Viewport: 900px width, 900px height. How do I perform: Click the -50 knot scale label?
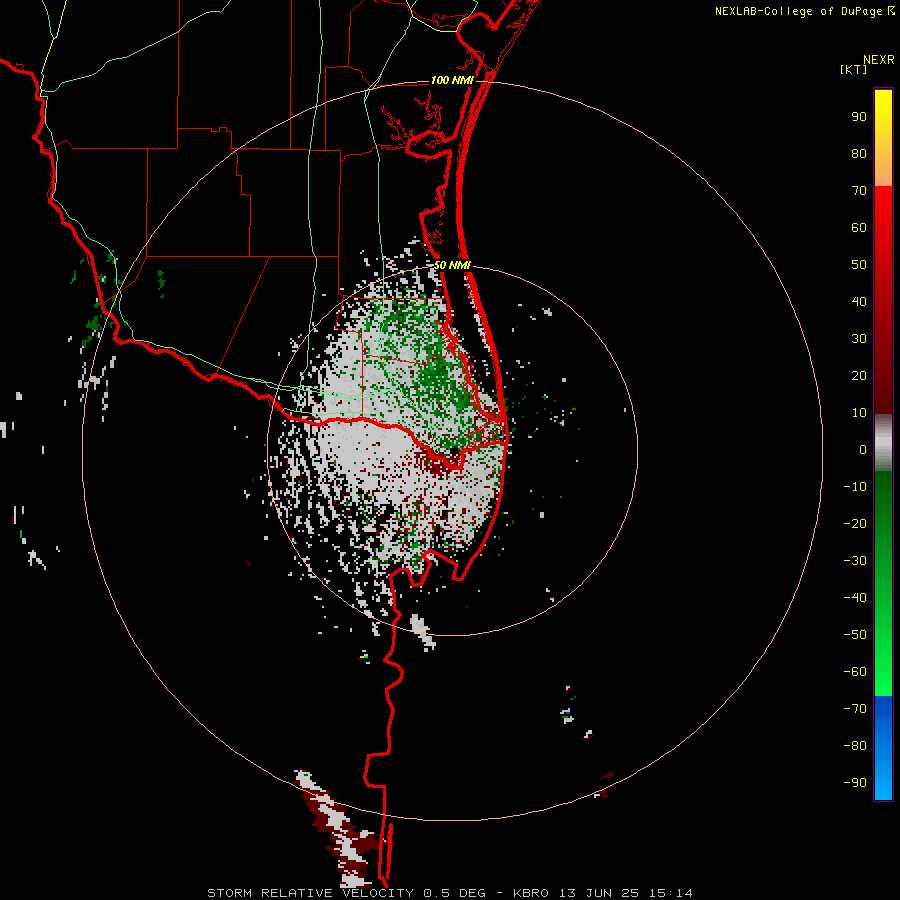(x=855, y=635)
